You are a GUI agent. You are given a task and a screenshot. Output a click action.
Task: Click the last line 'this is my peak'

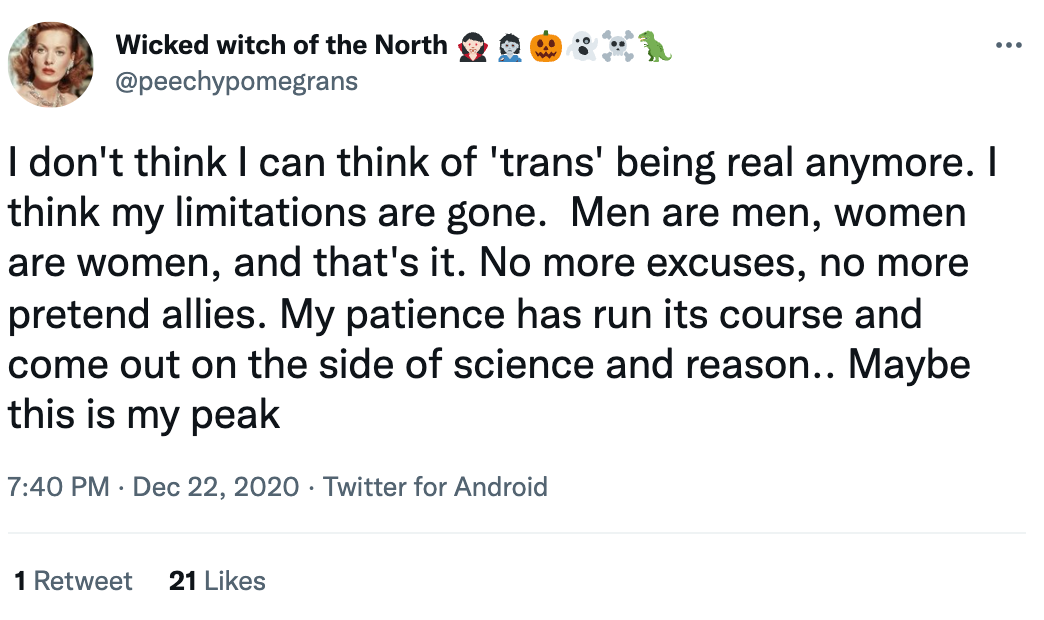tap(144, 414)
